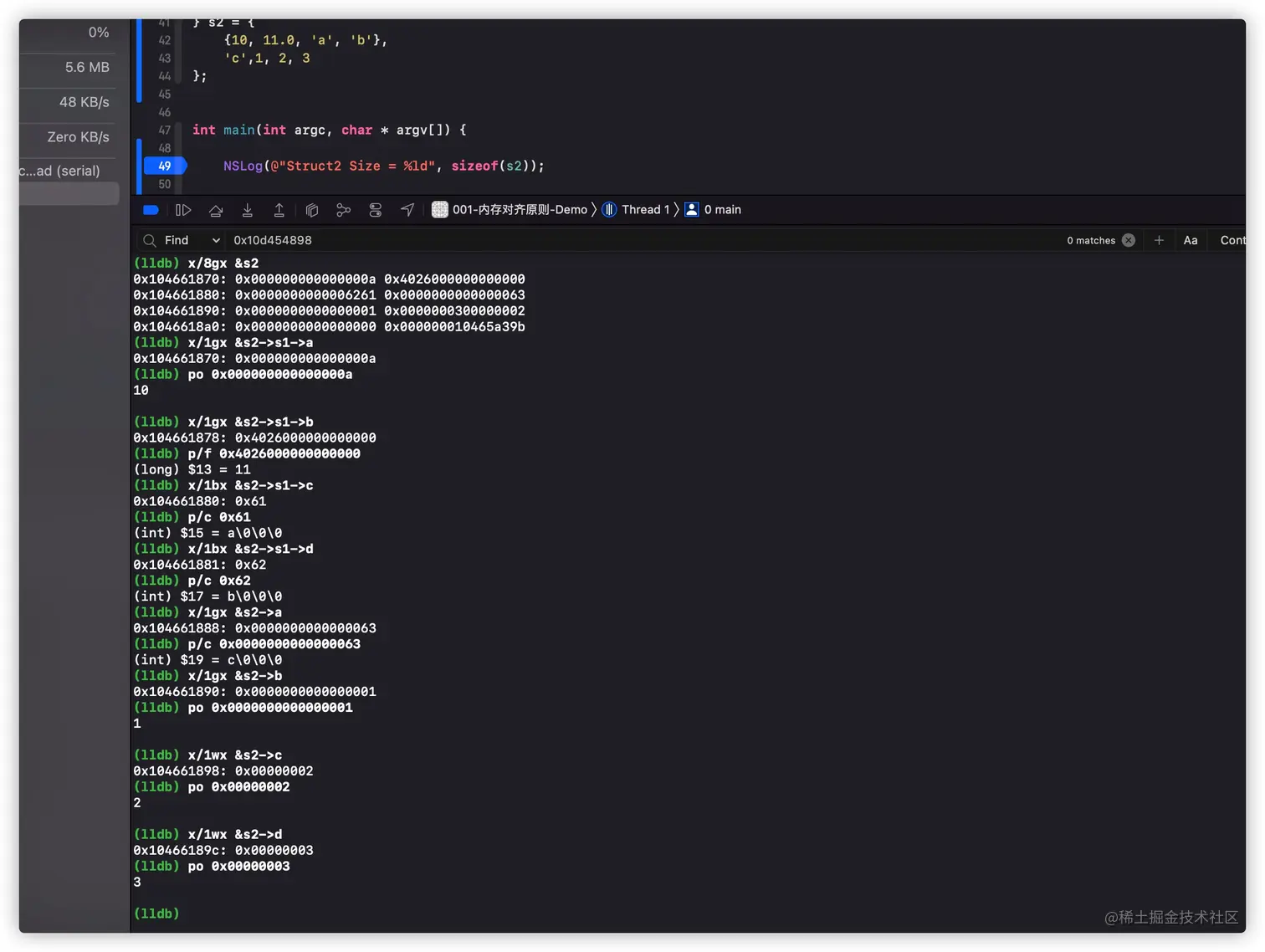Click the x/1bx &s2->s1->d command

[x=223, y=550]
